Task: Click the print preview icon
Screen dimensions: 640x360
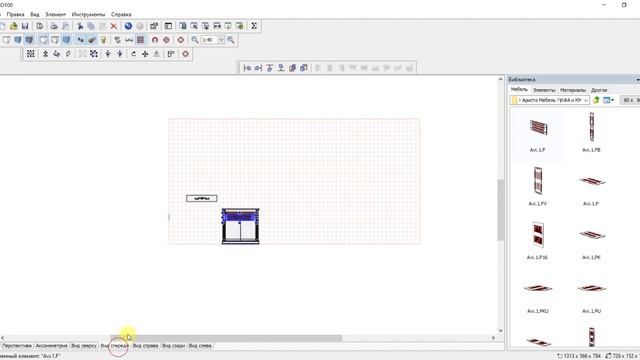Action: coord(65,26)
